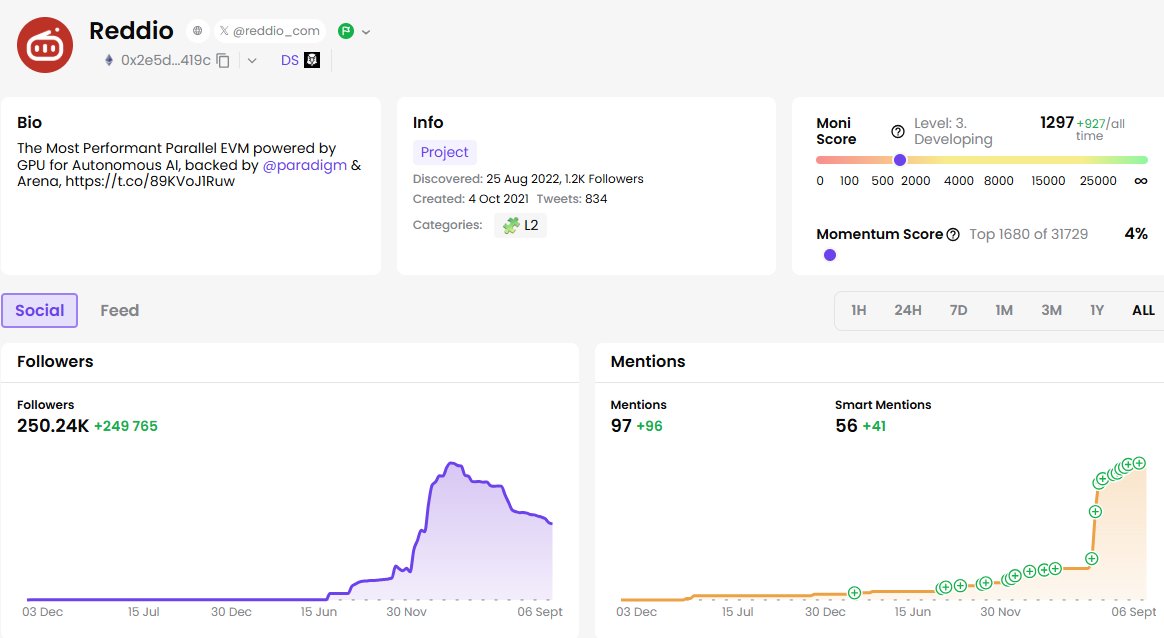The width and height of the screenshot is (1164, 638).
Task: Click the 4% momentum percentage
Action: pyautogui.click(x=1136, y=233)
